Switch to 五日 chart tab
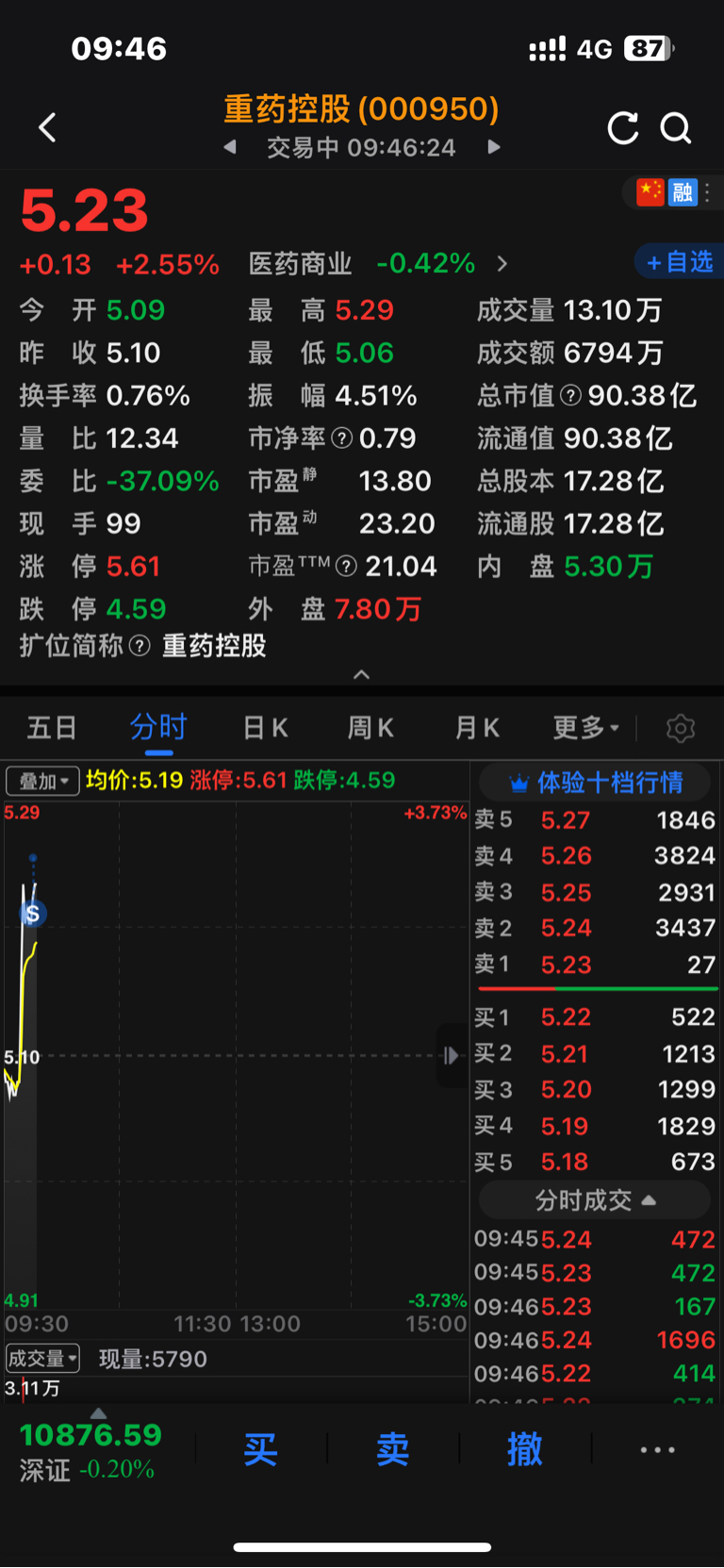Viewport: 724px width, 1568px height. pos(51,728)
